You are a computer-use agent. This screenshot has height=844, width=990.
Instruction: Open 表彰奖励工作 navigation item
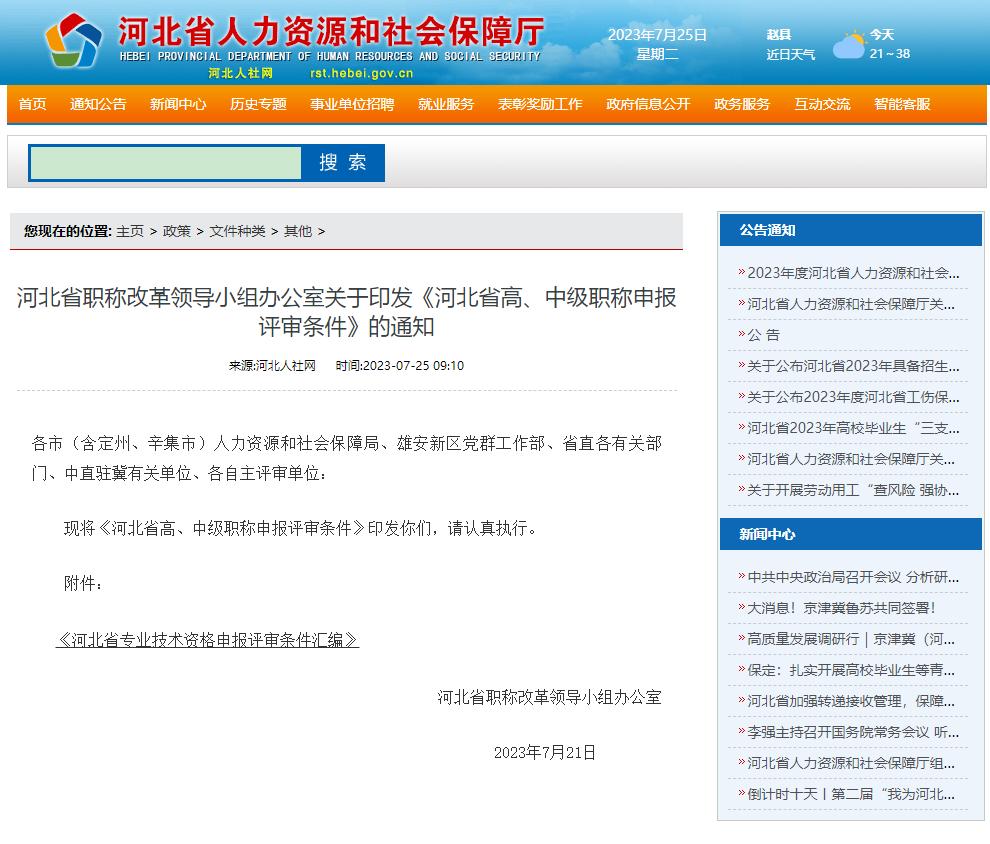[540, 104]
